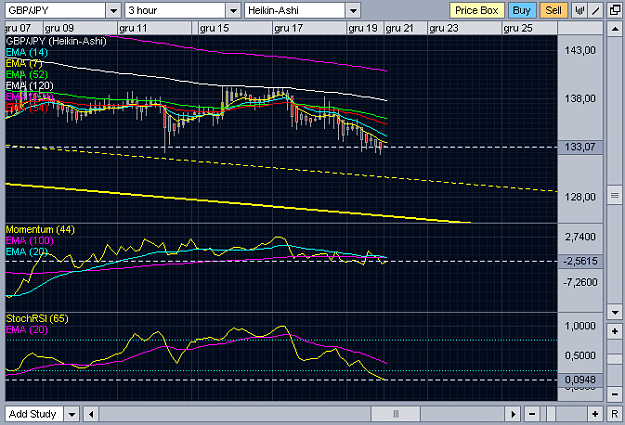Click the horizontal zoom slider at the bottom
Viewport: 625px width, 425px height.
pos(551,414)
